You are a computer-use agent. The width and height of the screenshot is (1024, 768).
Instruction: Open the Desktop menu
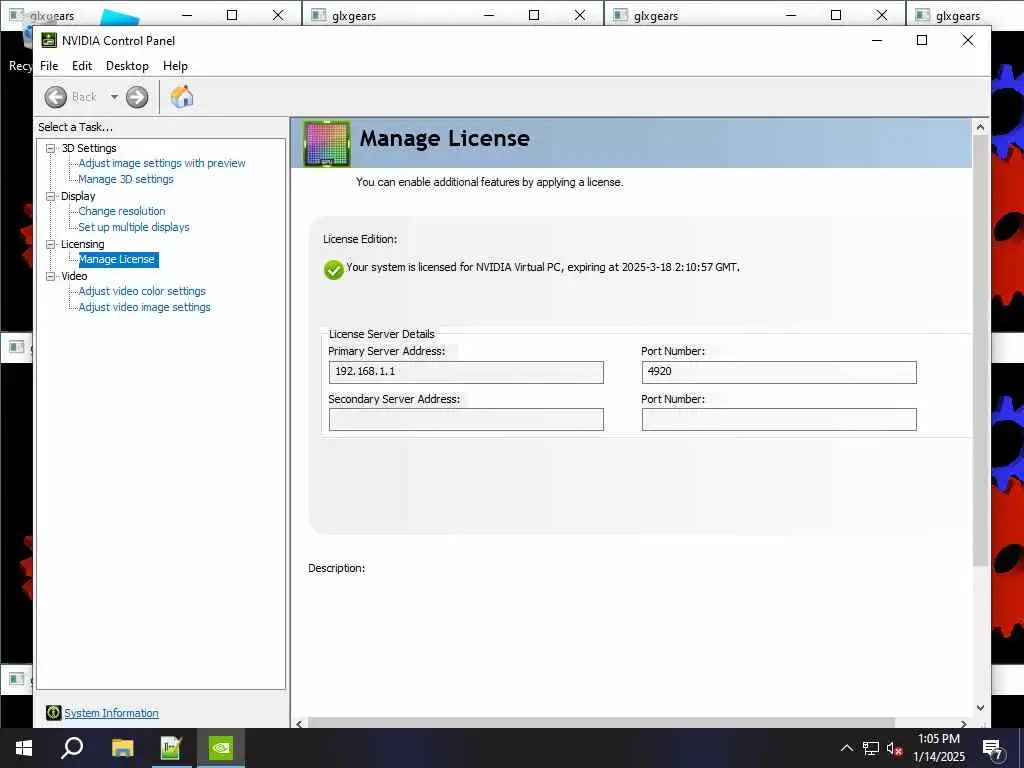click(x=127, y=66)
